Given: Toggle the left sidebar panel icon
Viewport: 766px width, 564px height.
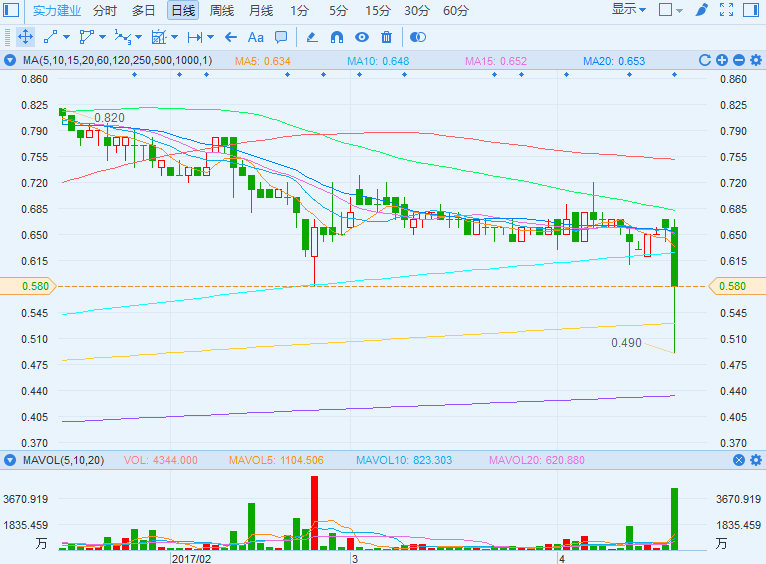Looking at the screenshot, I should click(11, 10).
